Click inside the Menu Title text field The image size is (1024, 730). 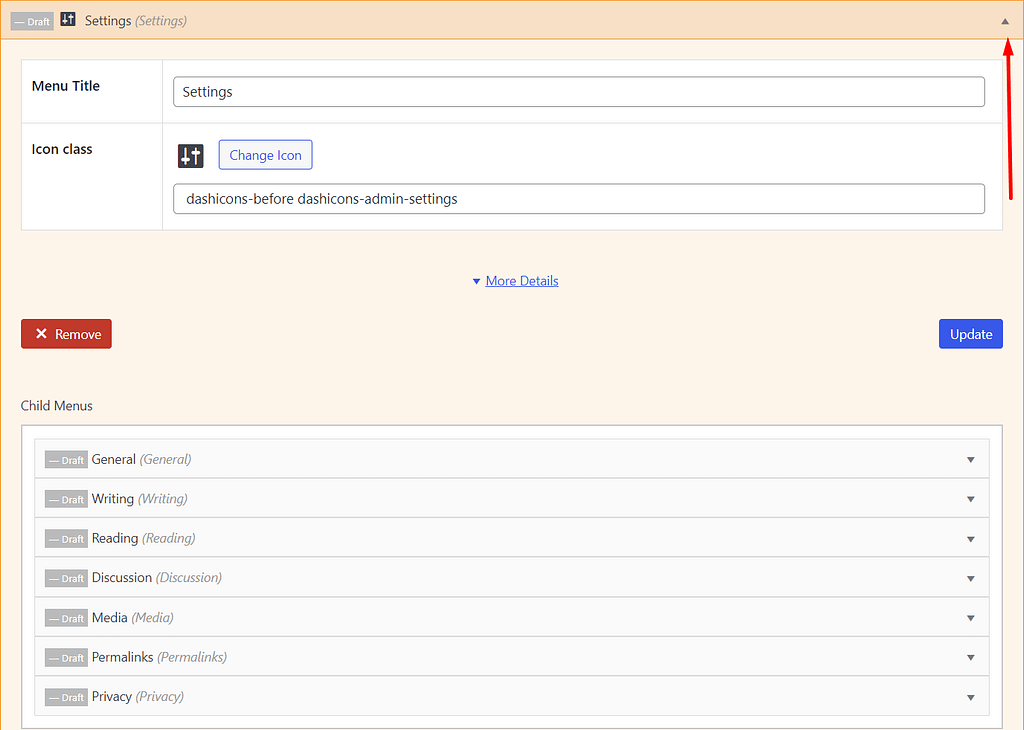click(x=578, y=91)
